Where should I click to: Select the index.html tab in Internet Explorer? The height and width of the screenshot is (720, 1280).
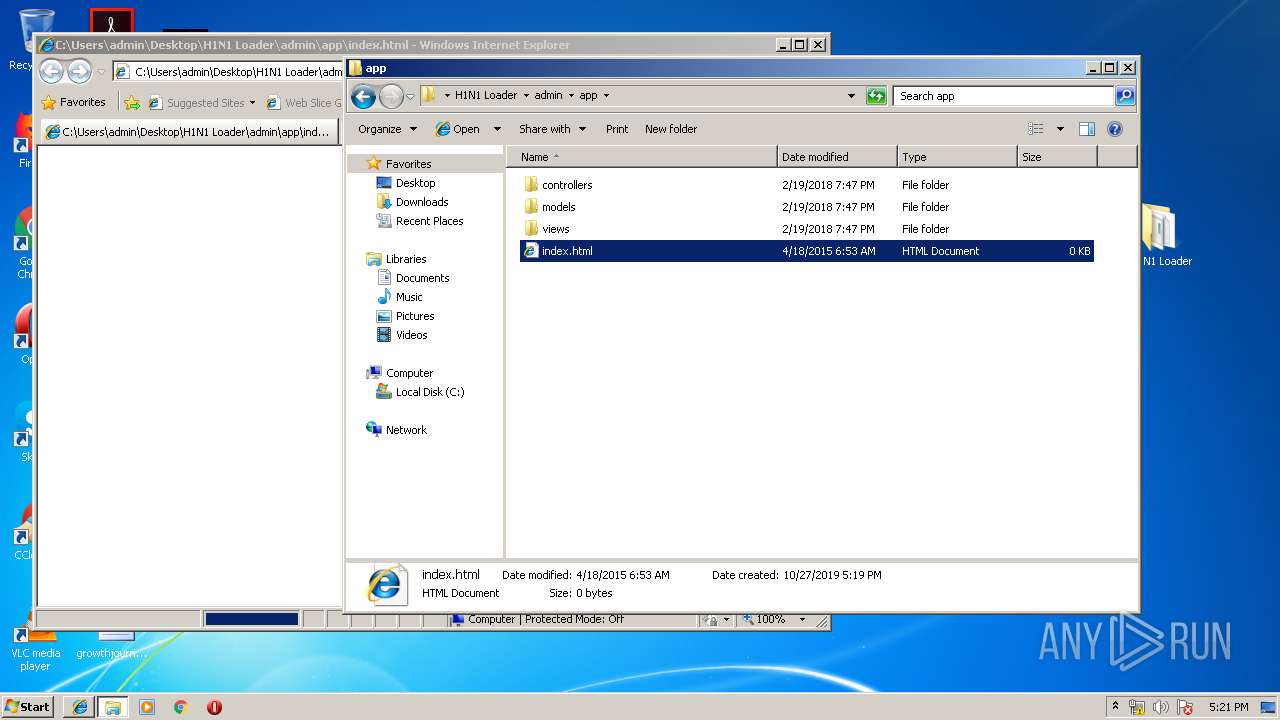pos(188,132)
